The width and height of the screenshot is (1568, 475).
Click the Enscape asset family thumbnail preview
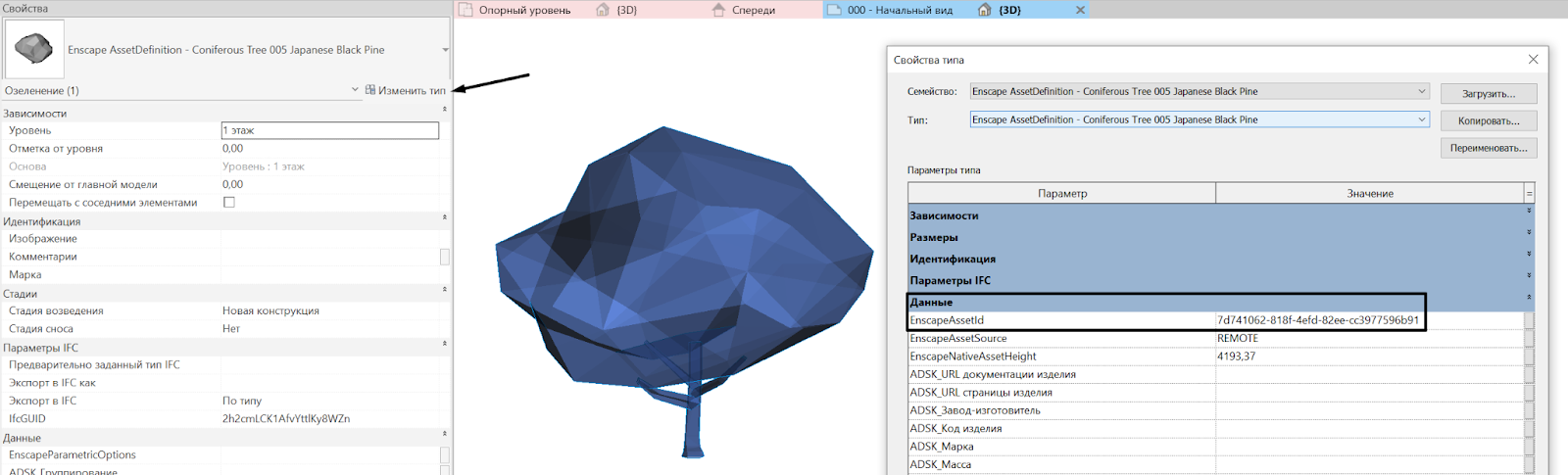pyautogui.click(x=34, y=48)
